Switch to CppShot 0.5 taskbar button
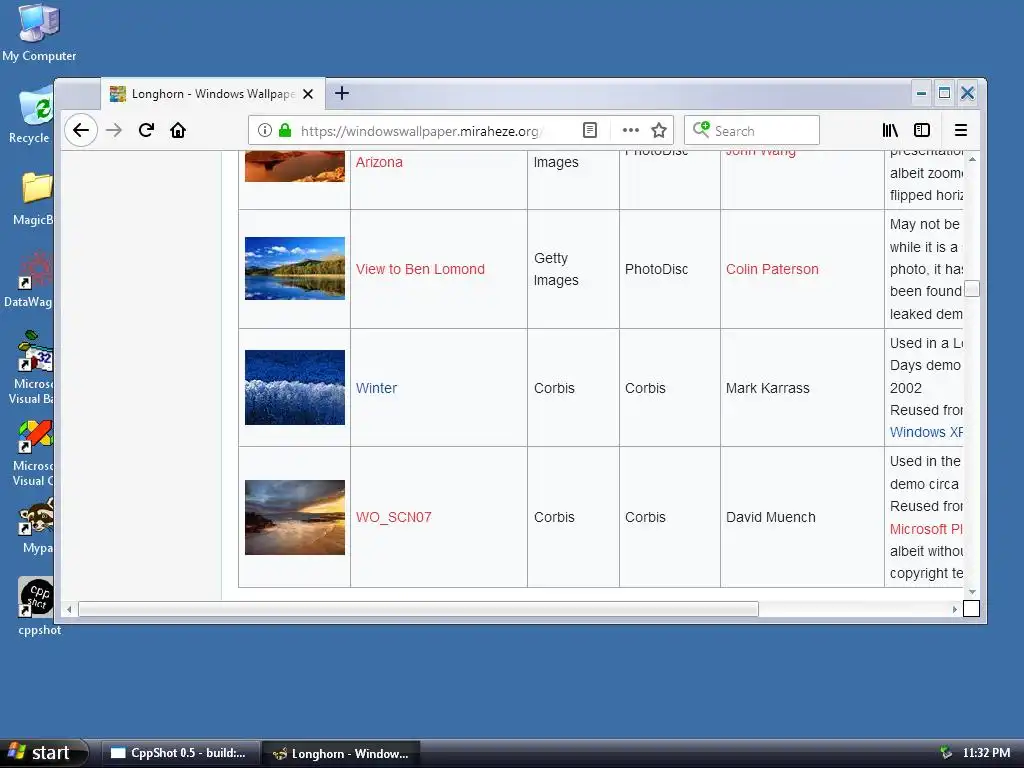This screenshot has width=1024, height=768. [x=179, y=753]
